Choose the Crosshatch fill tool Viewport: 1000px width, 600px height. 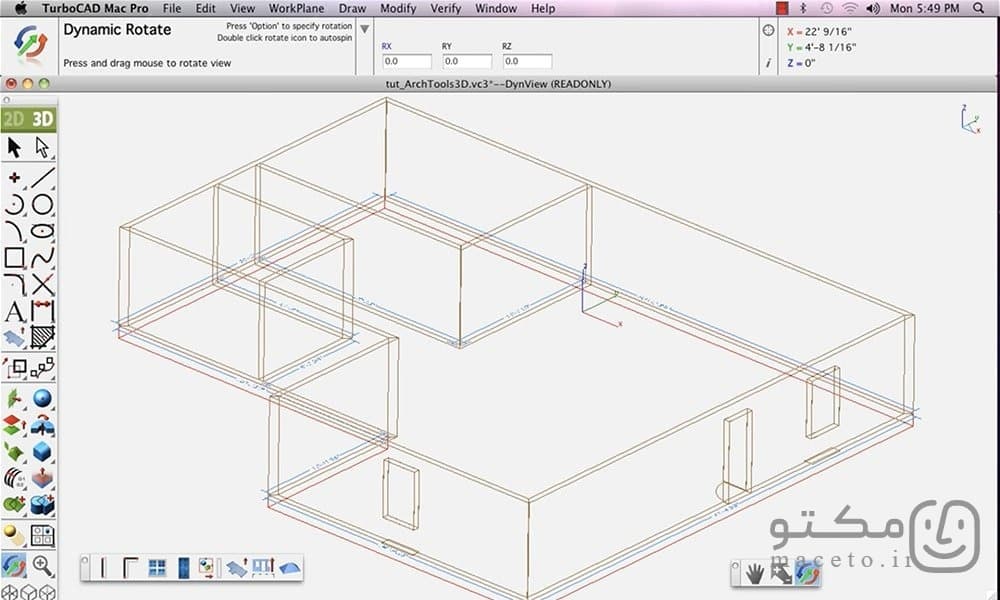(42, 337)
